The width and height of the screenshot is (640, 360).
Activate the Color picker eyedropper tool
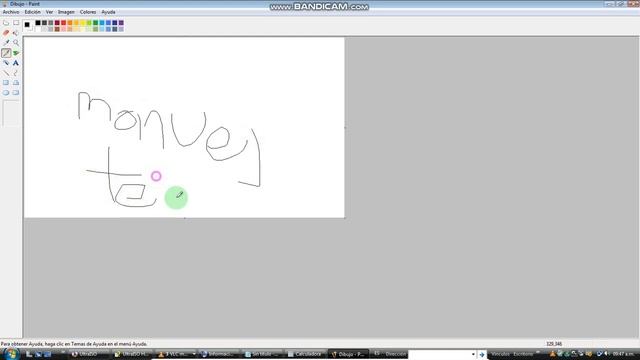coord(6,43)
